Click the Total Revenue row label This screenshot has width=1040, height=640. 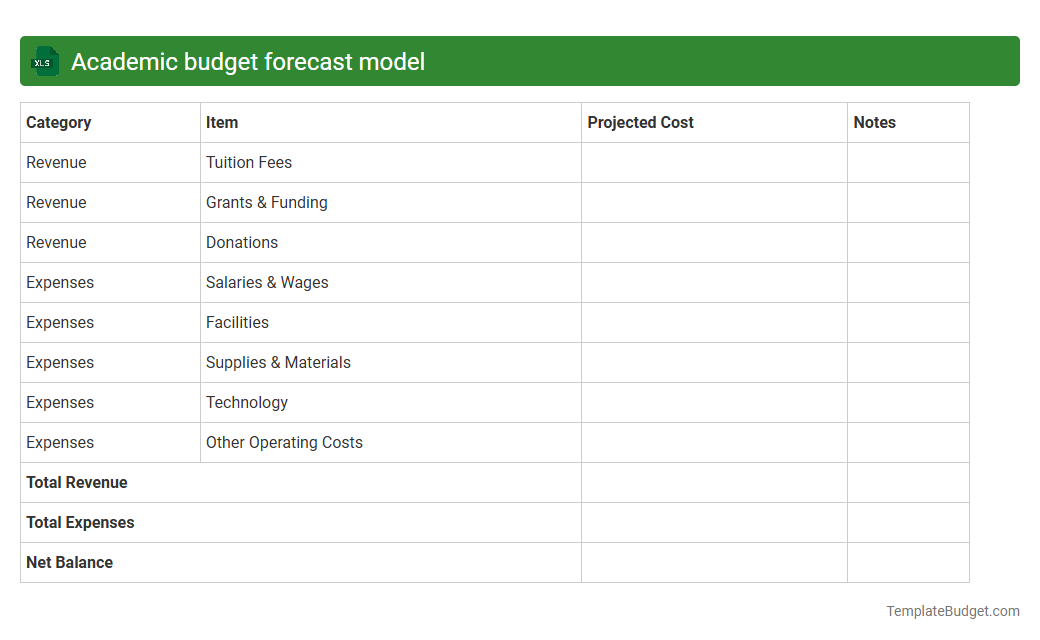(x=76, y=482)
